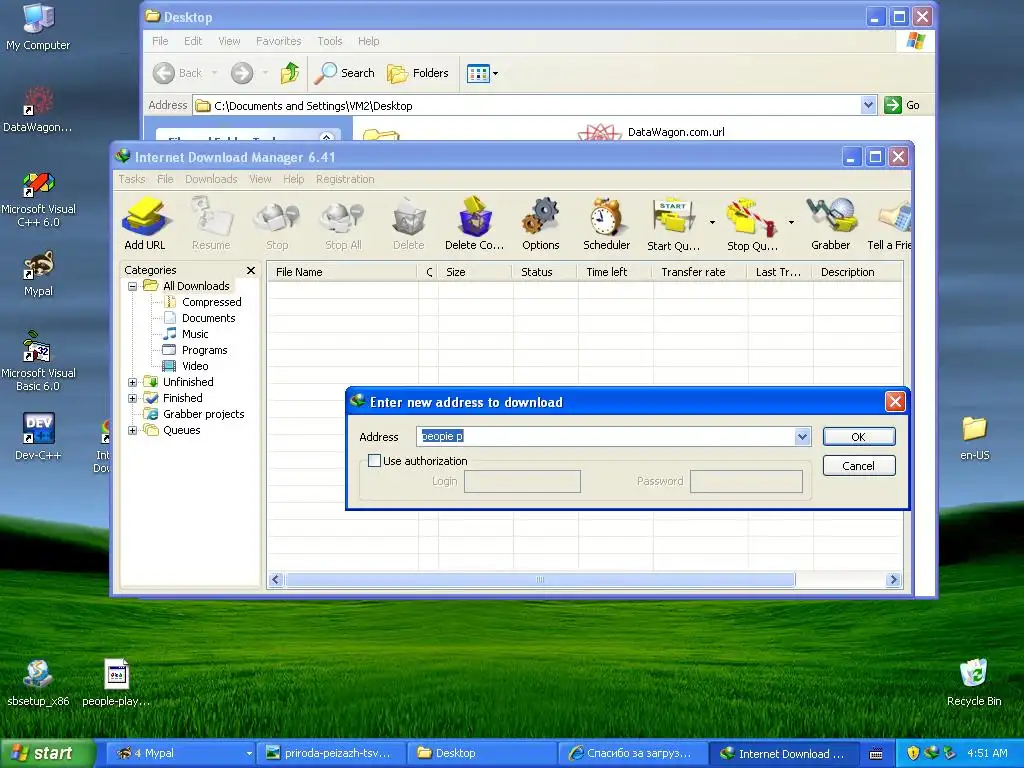This screenshot has height=768, width=1024.
Task: Click the Tell a Friend toolbar icon
Action: tap(889, 223)
